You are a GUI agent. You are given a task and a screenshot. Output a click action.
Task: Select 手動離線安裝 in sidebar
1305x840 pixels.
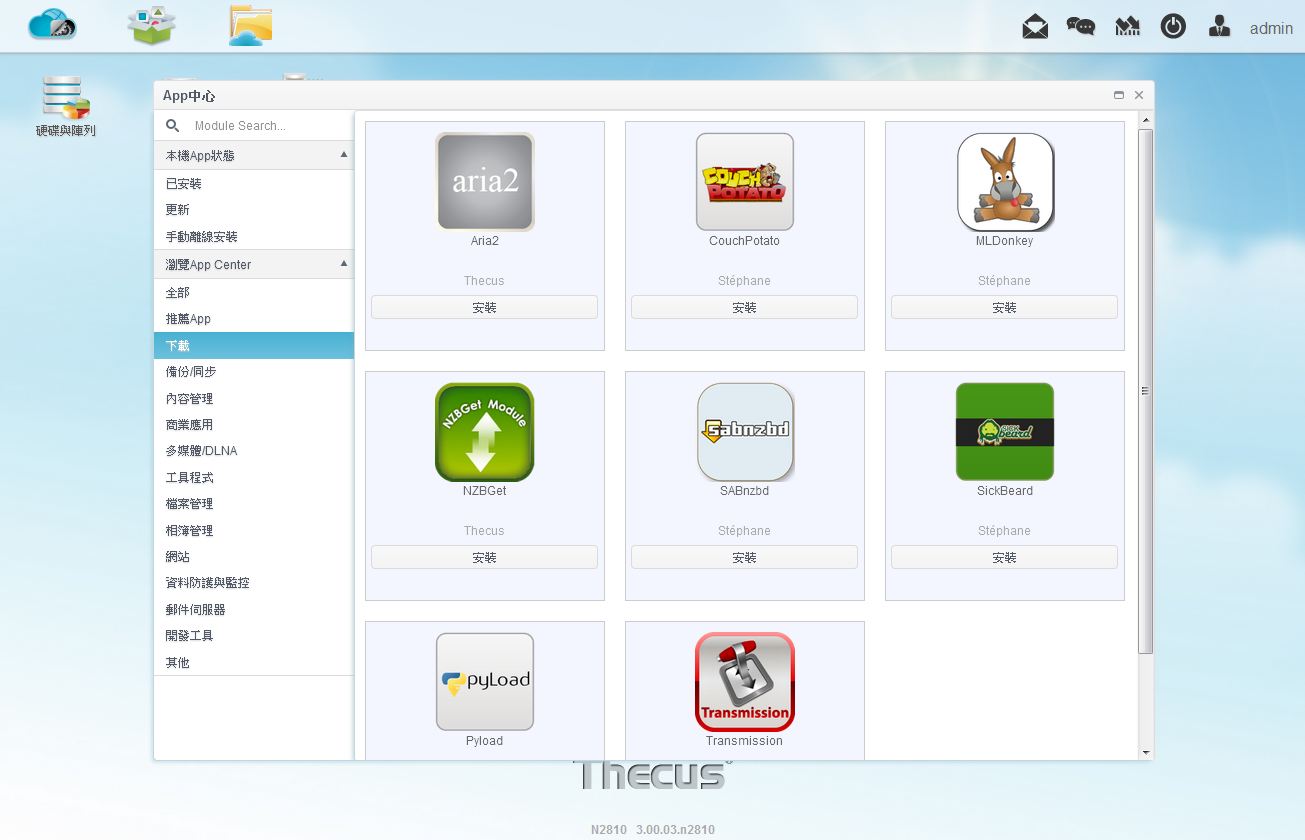[254, 237]
